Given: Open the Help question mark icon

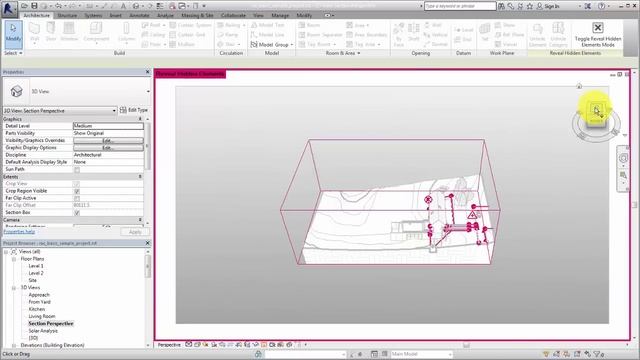Looking at the screenshot, I should click(x=601, y=6).
